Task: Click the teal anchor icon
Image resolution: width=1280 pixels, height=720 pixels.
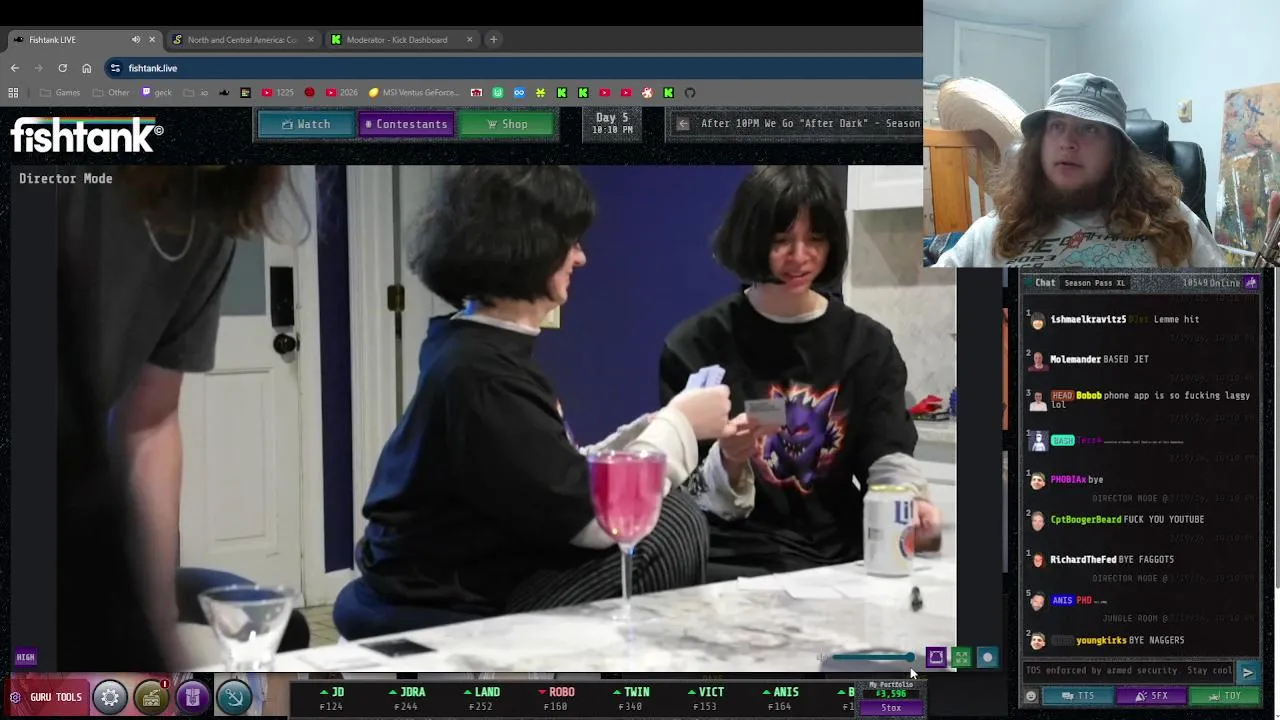Action: (x=234, y=697)
